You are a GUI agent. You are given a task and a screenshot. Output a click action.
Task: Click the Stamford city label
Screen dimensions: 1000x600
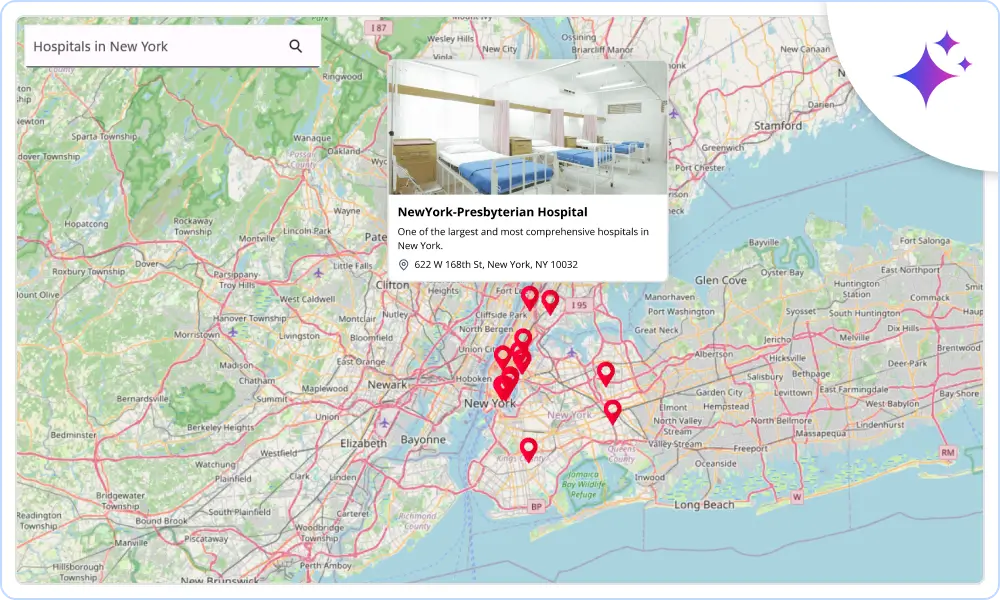pos(777,126)
